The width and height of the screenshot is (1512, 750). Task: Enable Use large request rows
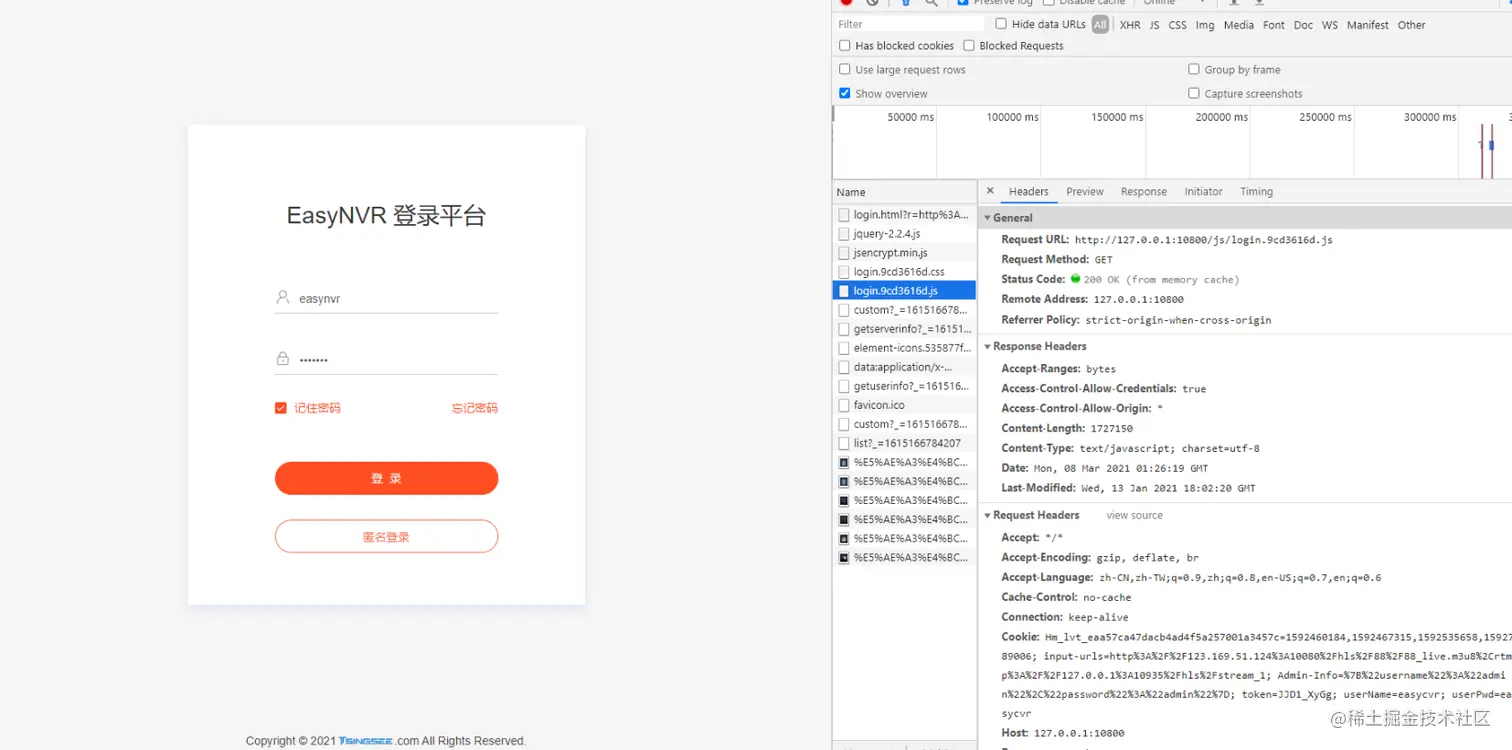[845, 70]
